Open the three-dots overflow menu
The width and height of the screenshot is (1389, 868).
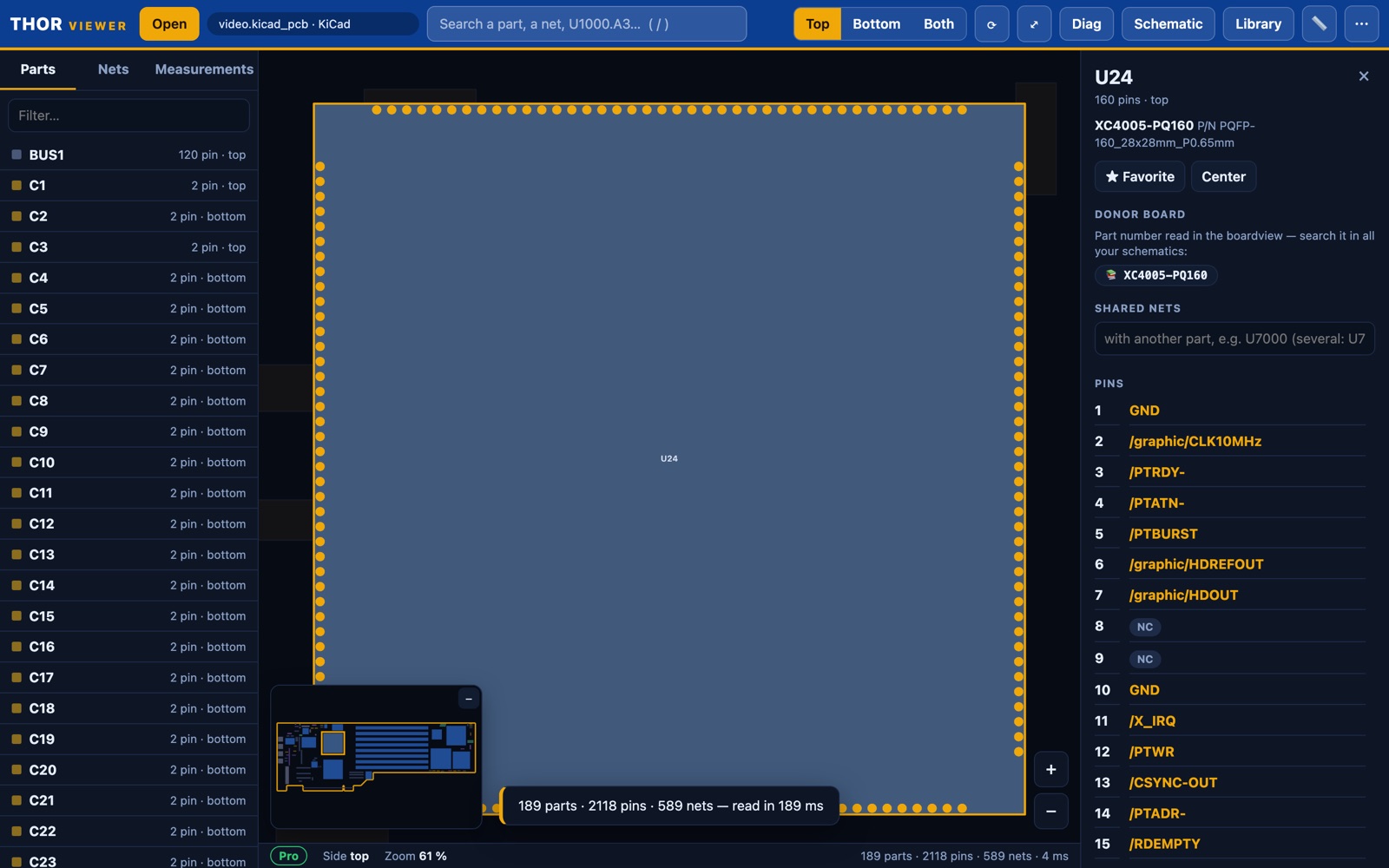1361,24
